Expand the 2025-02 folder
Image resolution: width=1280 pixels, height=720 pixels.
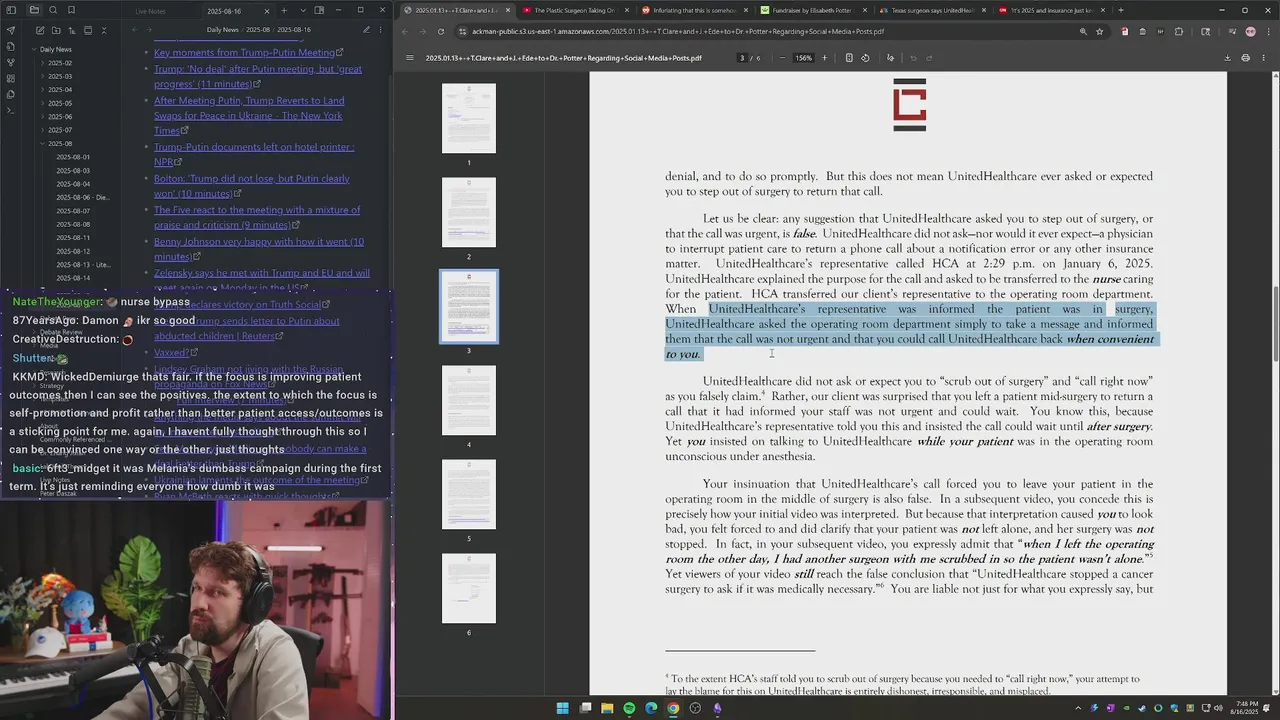41,63
